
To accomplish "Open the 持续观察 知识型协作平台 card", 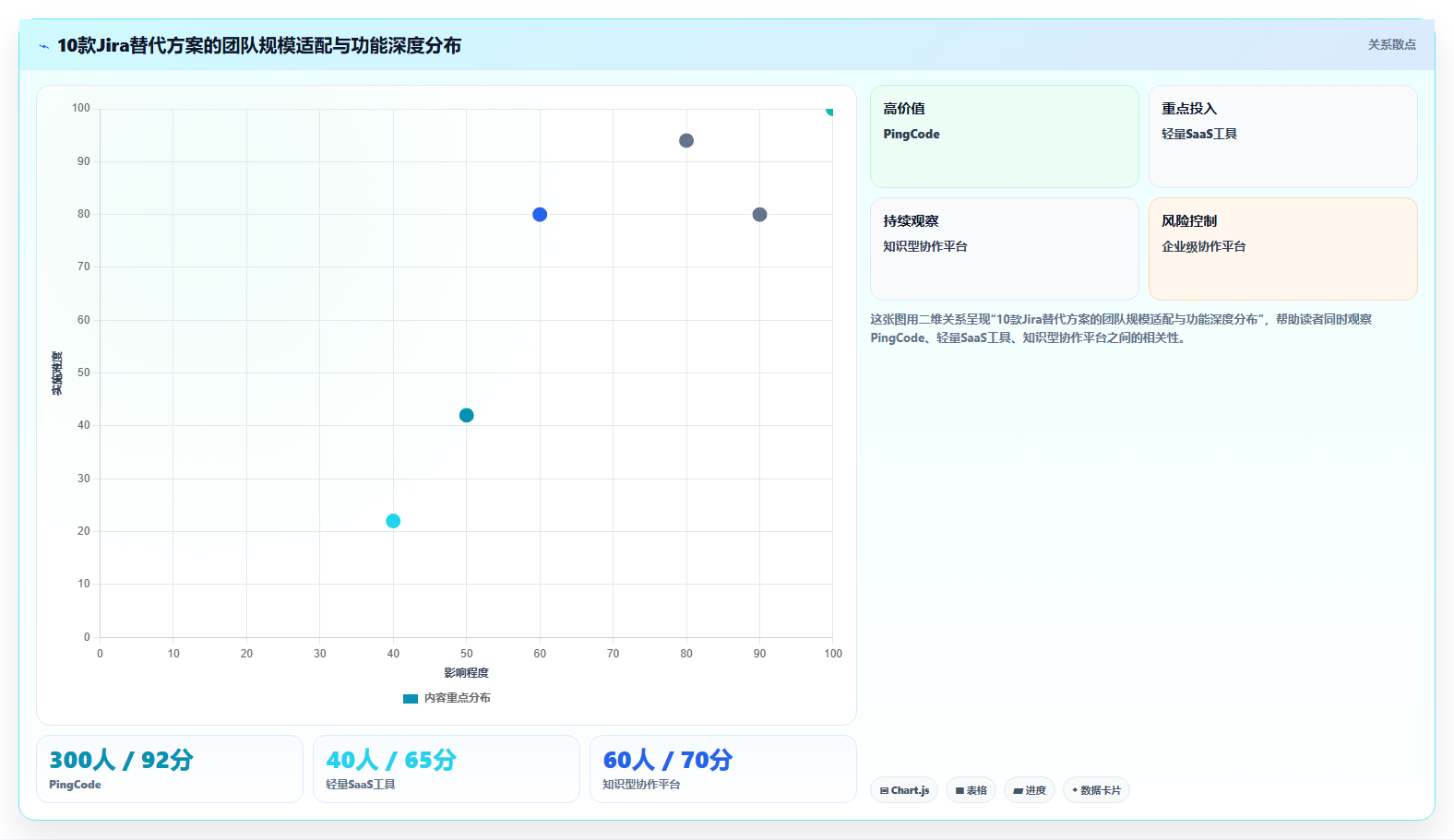I will coord(1005,249).
